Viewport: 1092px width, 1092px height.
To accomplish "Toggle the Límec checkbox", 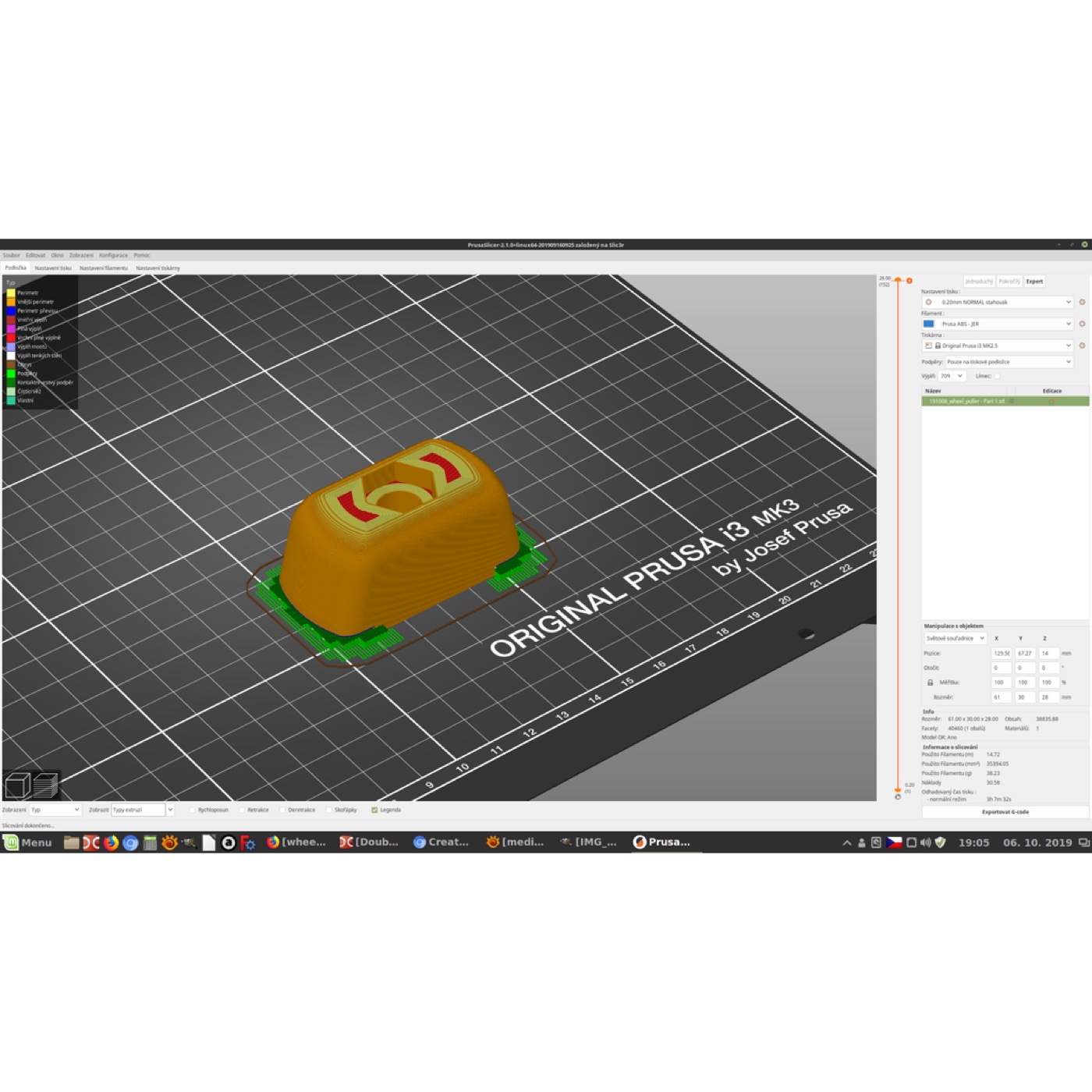I will [x=997, y=376].
